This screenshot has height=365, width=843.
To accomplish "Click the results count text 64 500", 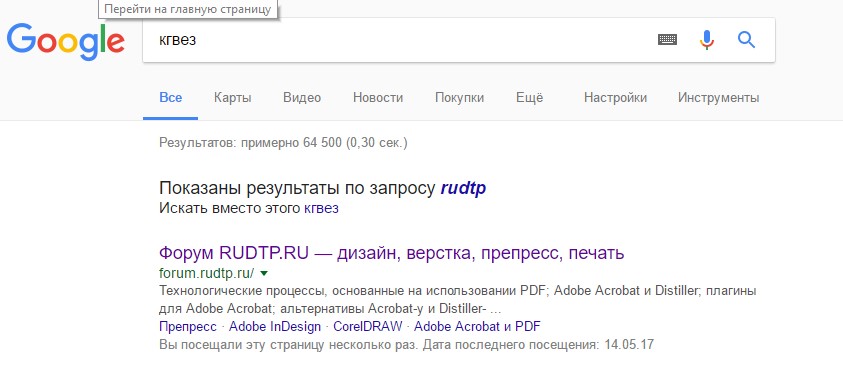I will click(x=322, y=144).
